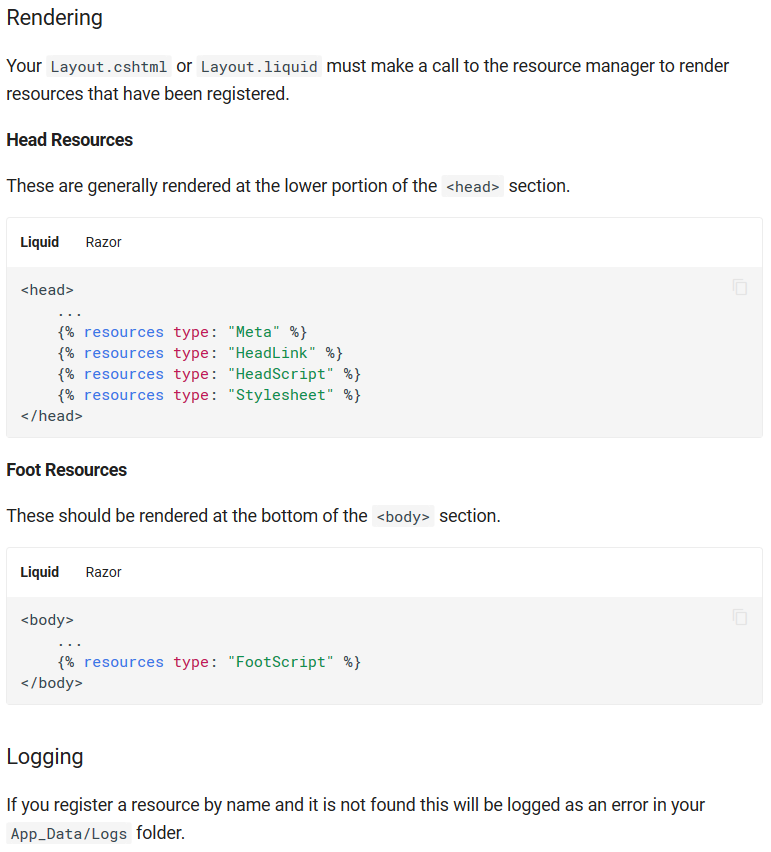This screenshot has width=771, height=852.
Task: Click the "Stylesheet" string in code block
Action: [280, 395]
